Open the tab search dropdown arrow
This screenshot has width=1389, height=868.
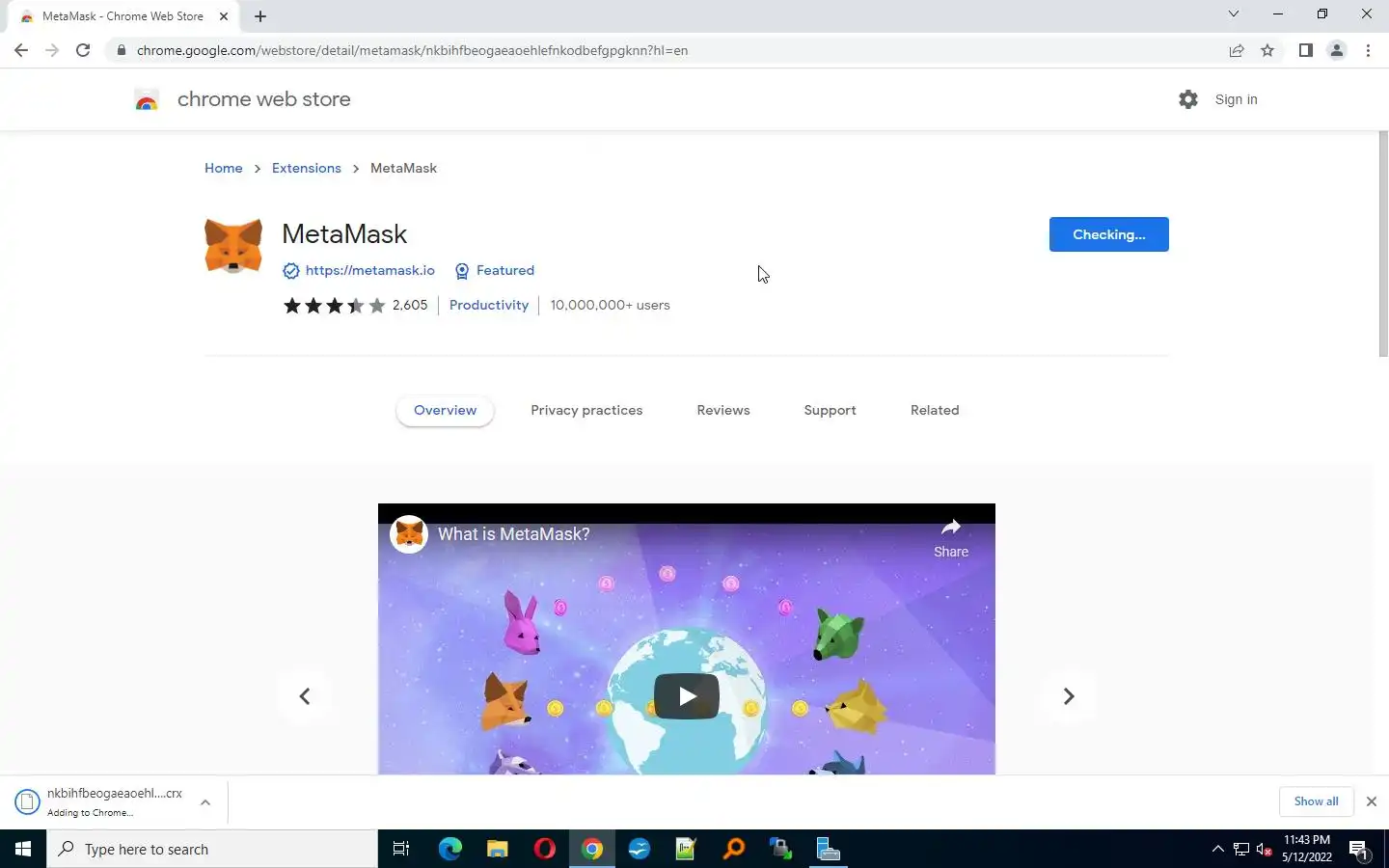[1233, 14]
